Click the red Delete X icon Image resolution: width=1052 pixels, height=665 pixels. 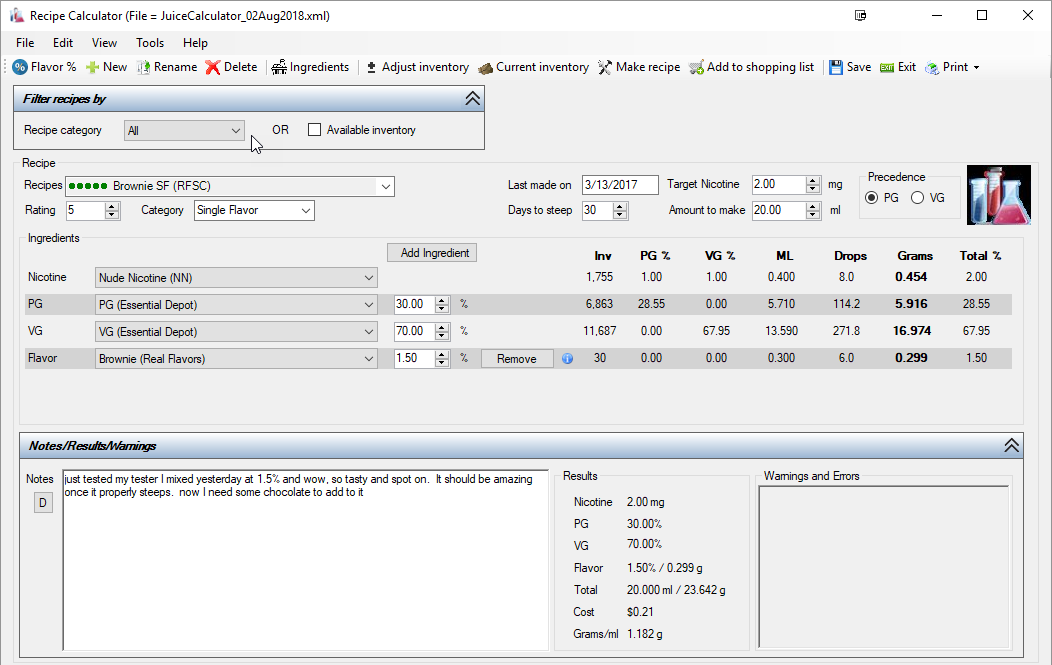click(213, 67)
